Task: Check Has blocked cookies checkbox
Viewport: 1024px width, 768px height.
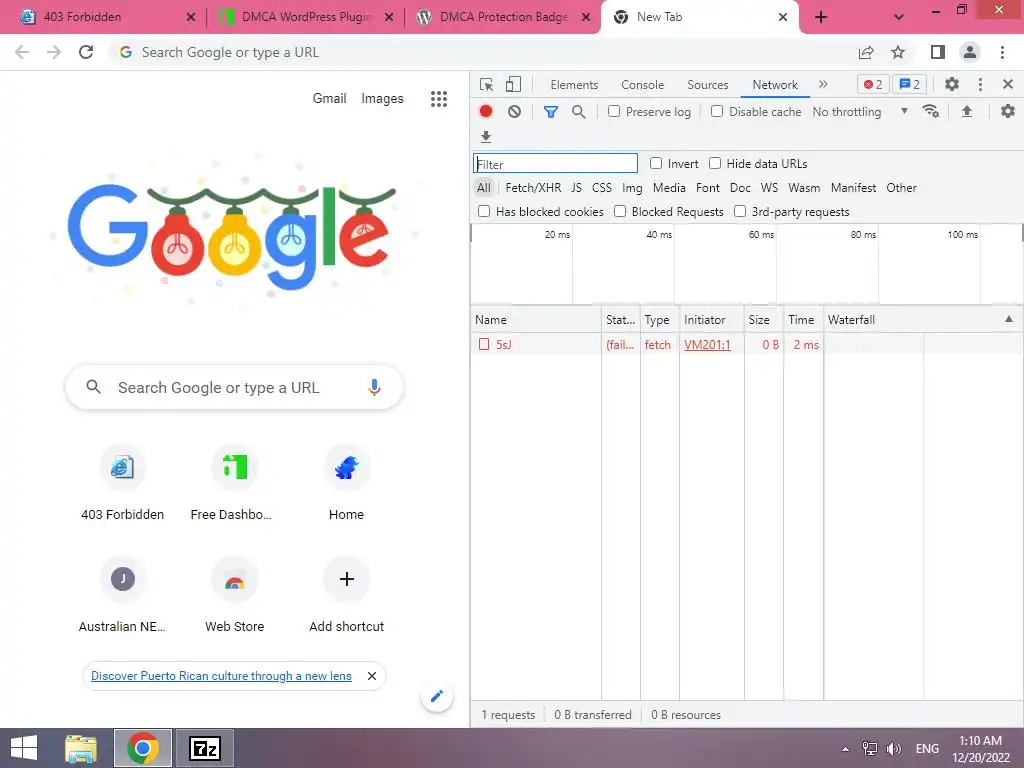Action: tap(484, 212)
